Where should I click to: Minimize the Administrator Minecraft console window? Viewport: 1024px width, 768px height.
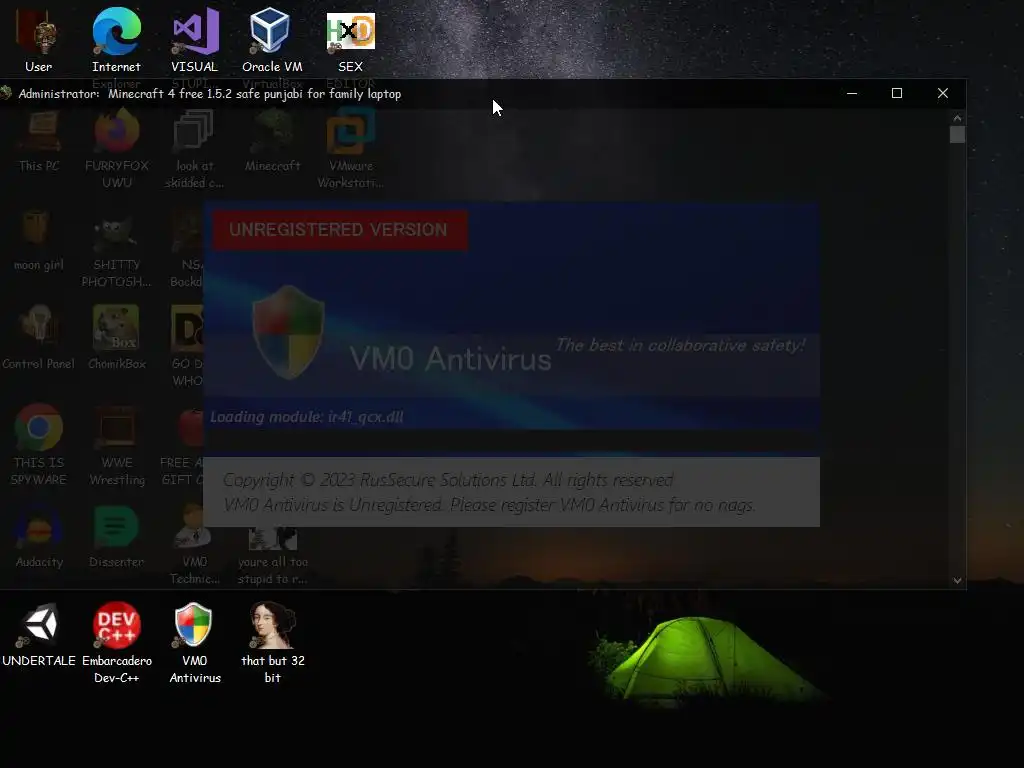coord(852,93)
